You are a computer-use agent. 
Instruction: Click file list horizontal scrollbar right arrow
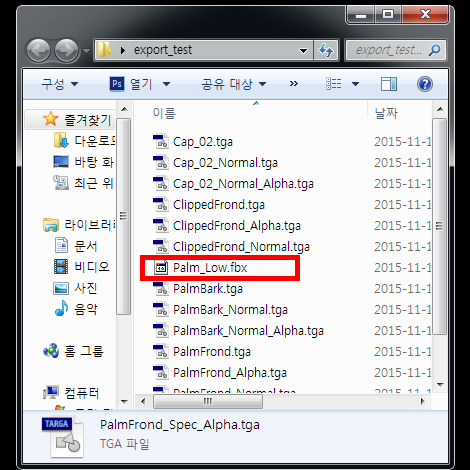[423, 401]
